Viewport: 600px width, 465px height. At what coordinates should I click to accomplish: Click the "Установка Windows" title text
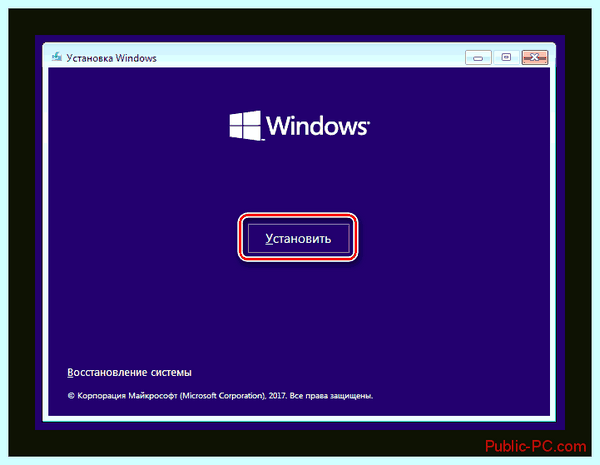pos(111,58)
